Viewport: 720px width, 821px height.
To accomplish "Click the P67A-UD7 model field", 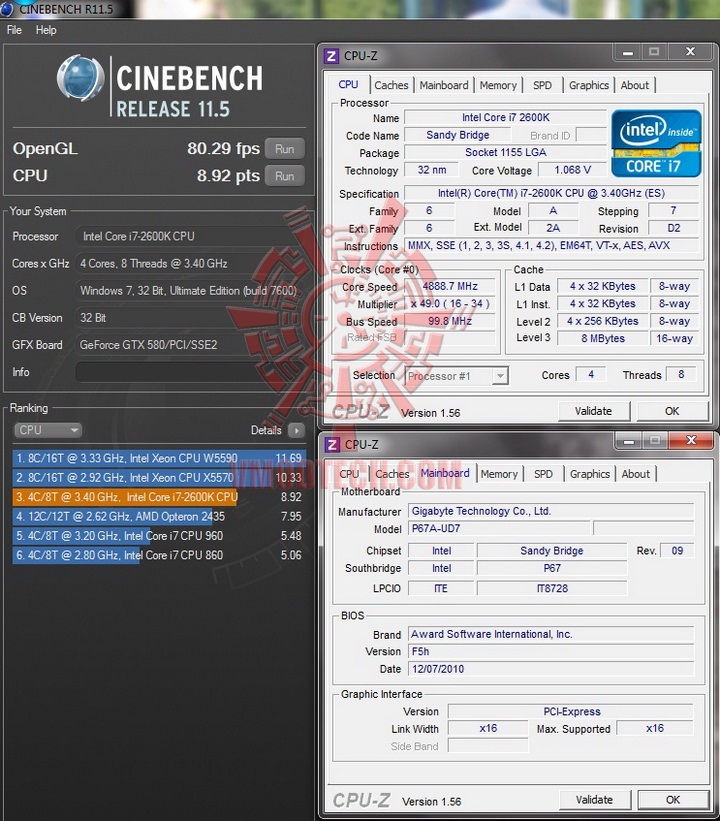I will coord(499,528).
